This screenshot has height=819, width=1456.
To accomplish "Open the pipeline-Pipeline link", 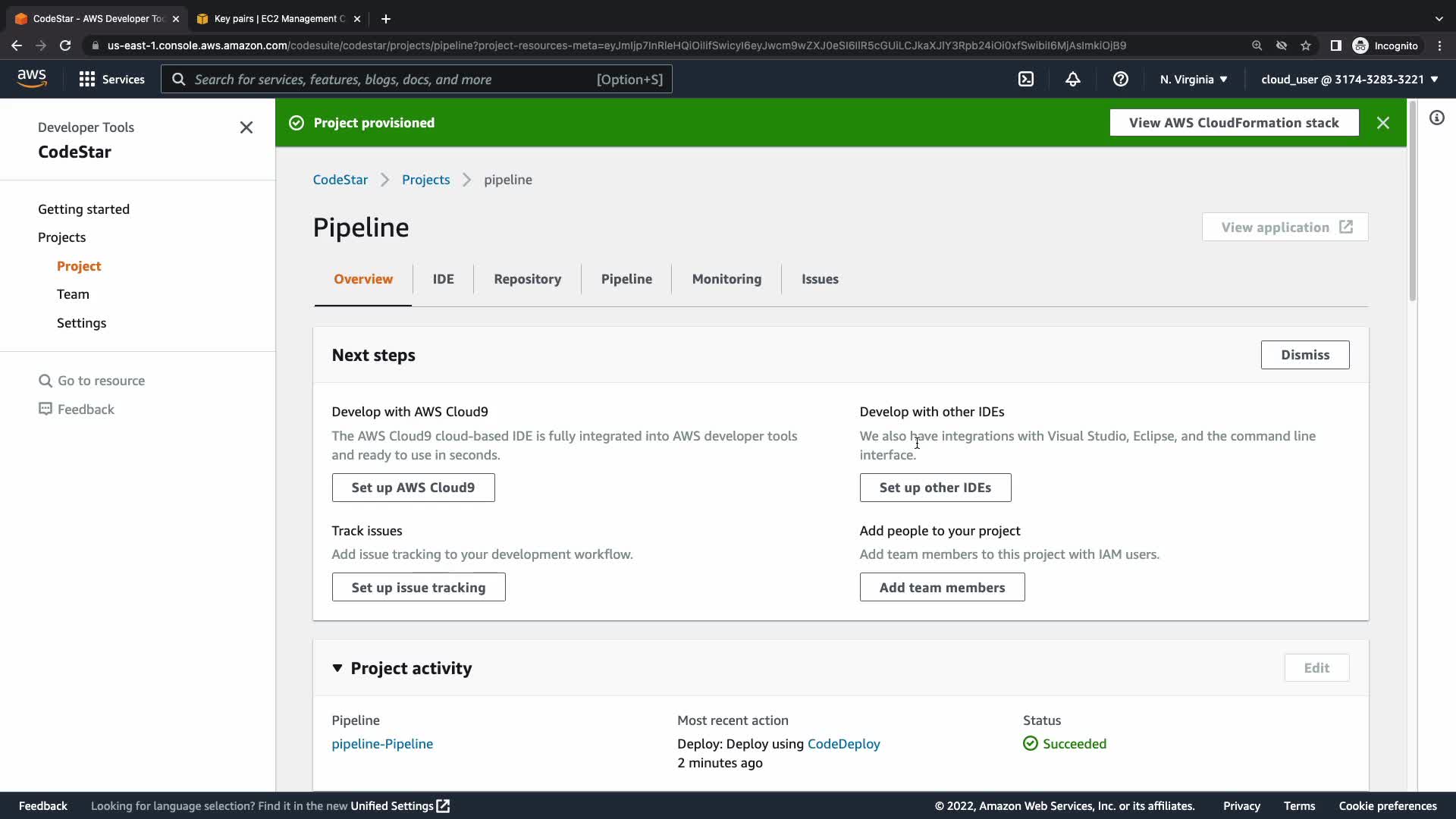I will pos(382,744).
